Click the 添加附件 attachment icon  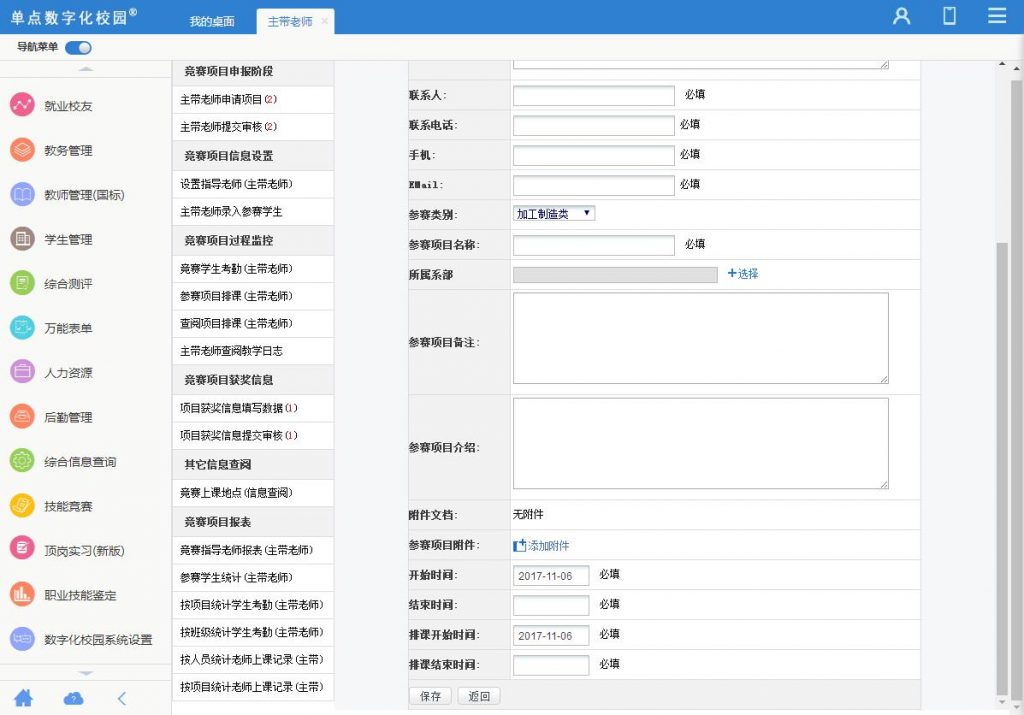[x=519, y=546]
